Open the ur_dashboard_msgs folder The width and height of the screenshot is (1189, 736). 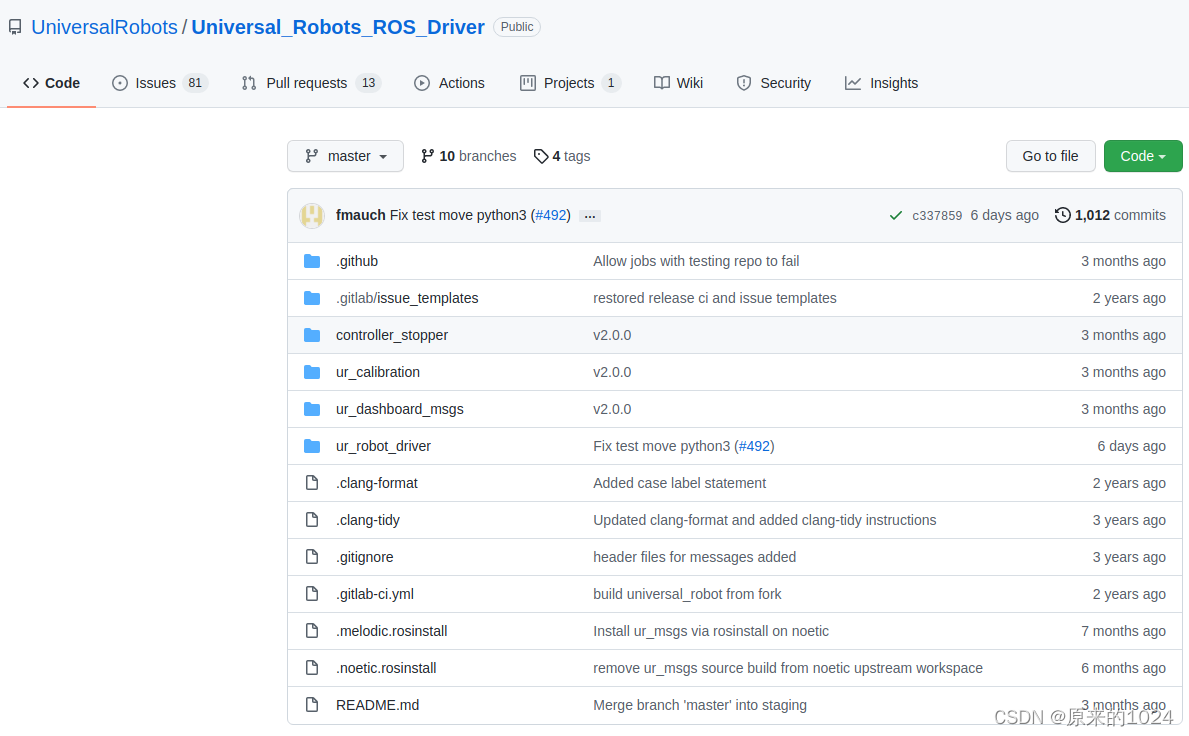point(400,409)
